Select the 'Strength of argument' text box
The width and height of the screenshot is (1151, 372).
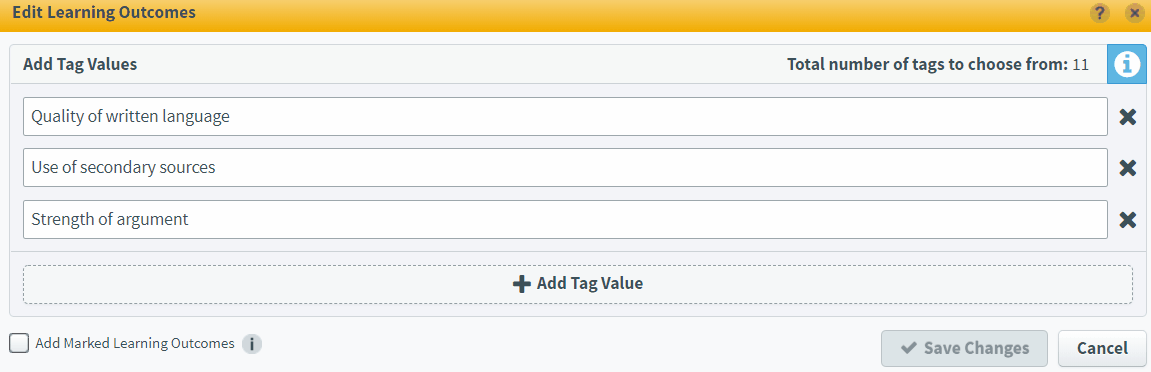point(565,219)
